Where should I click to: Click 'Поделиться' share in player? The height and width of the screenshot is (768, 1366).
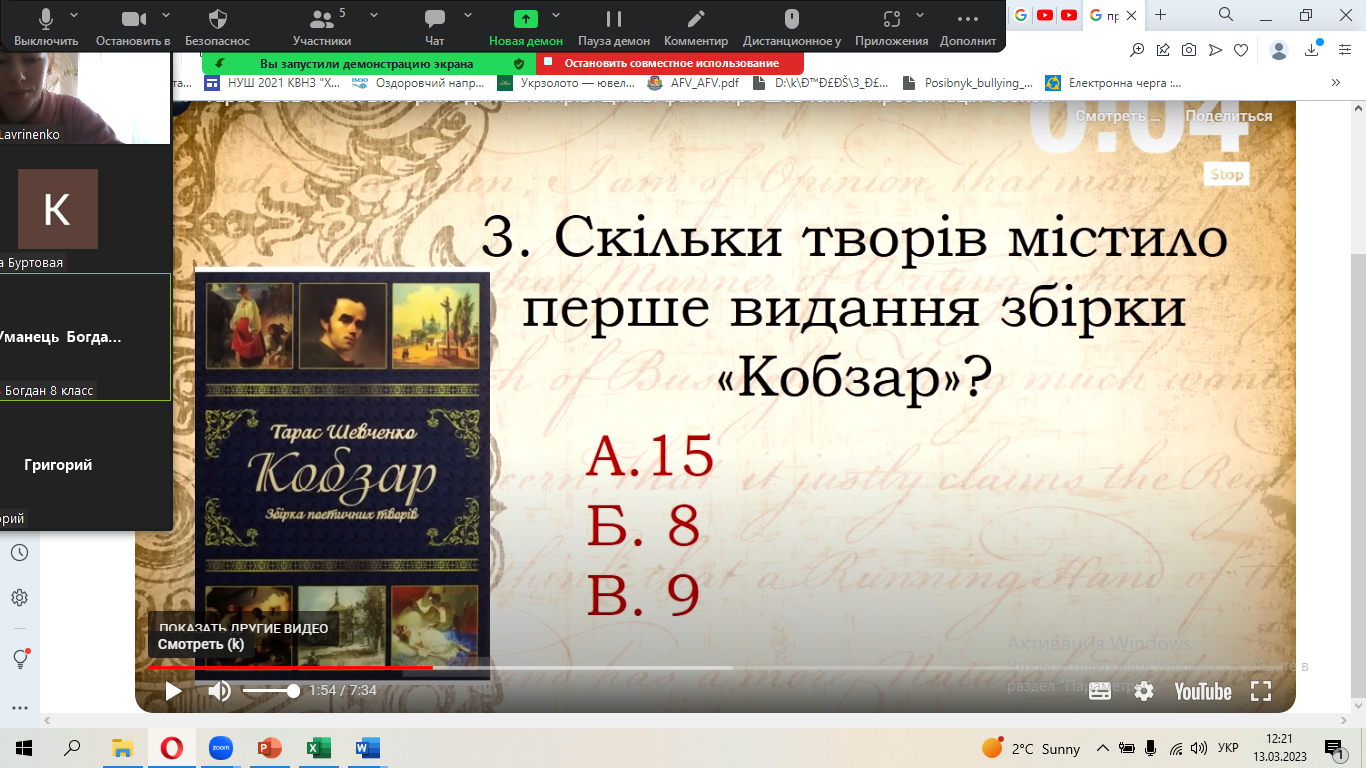[x=1229, y=116]
